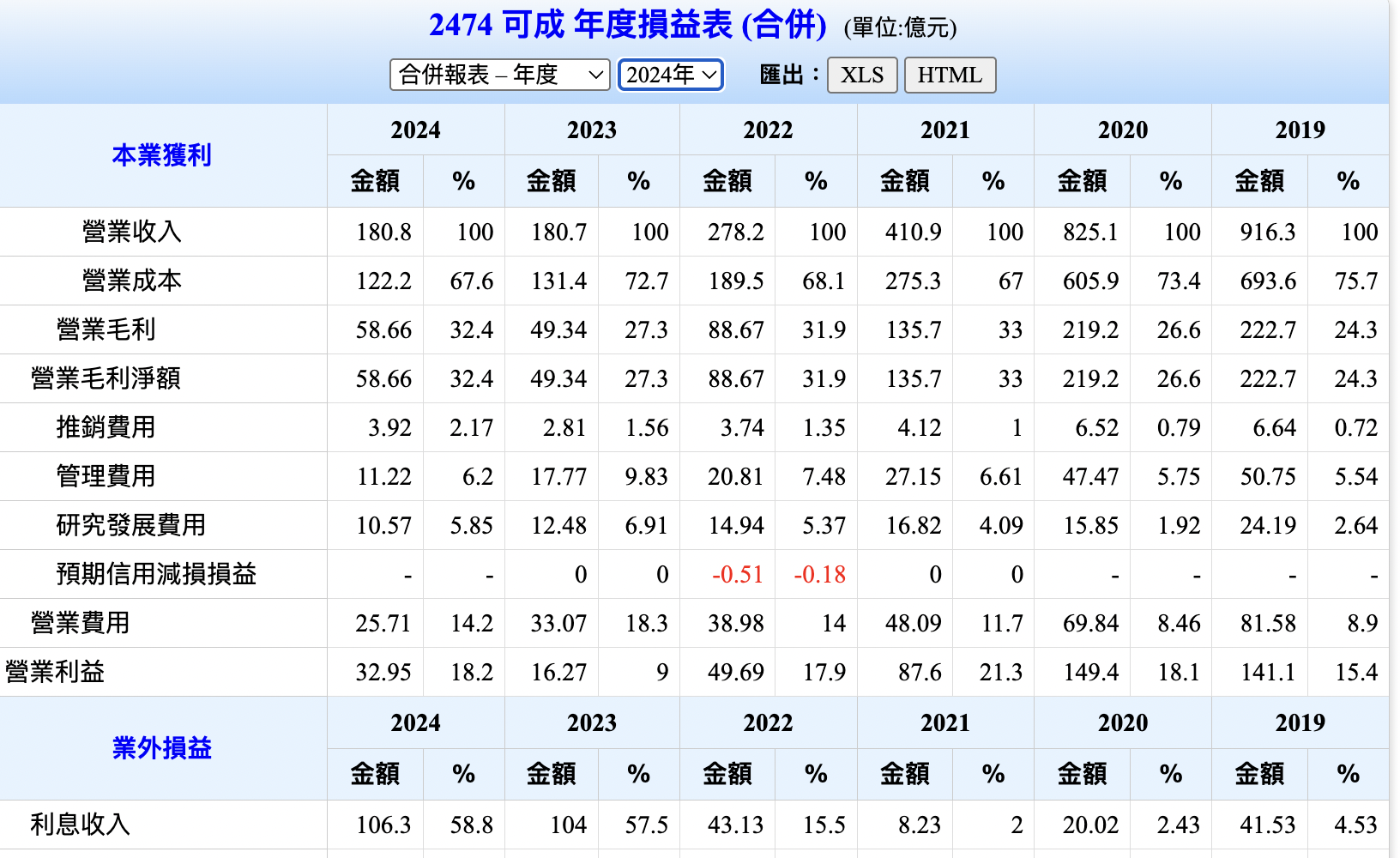Click the 2024 營業利益 value 32.95

[383, 672]
